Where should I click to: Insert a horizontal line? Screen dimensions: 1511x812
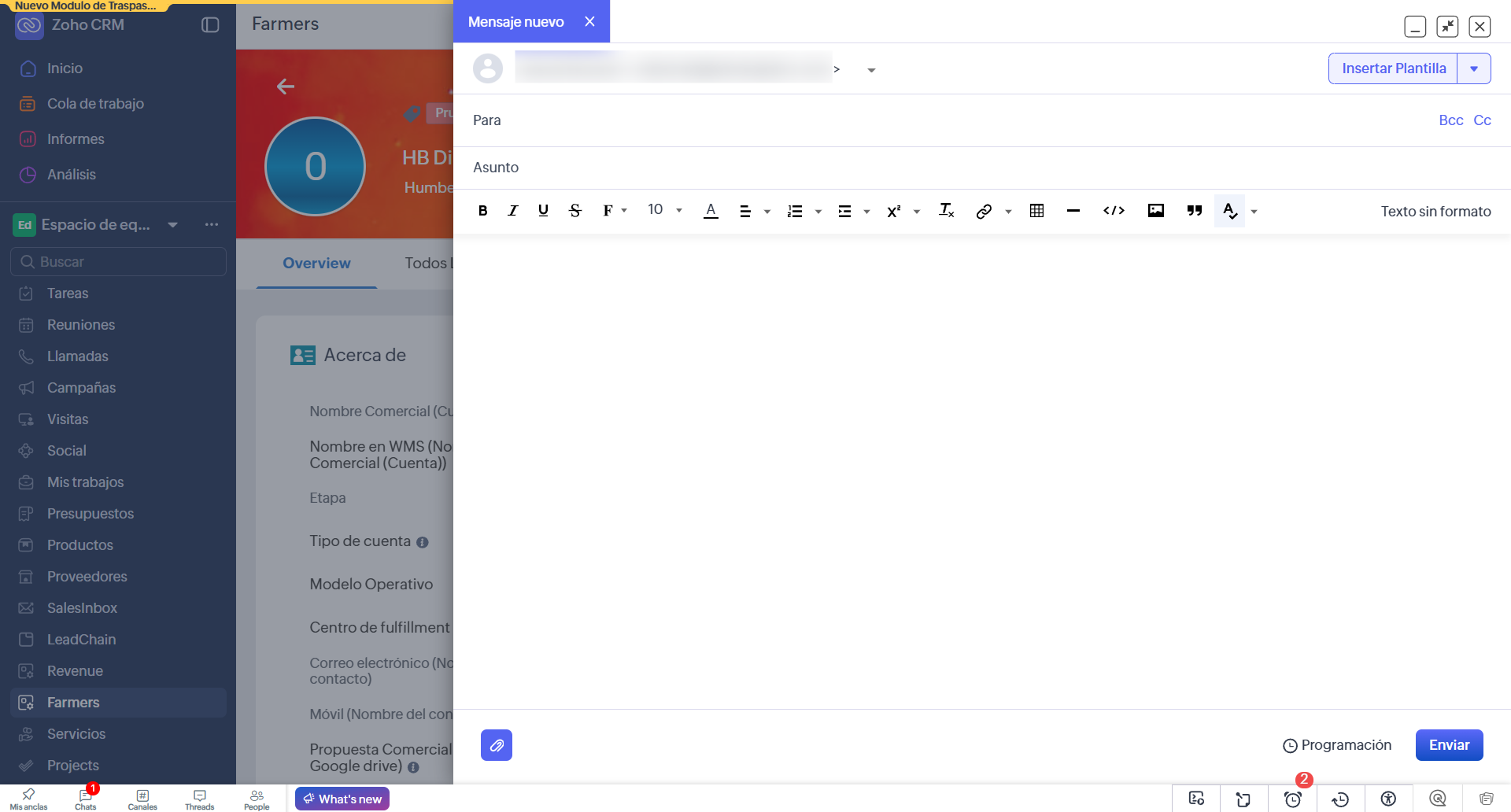tap(1073, 211)
